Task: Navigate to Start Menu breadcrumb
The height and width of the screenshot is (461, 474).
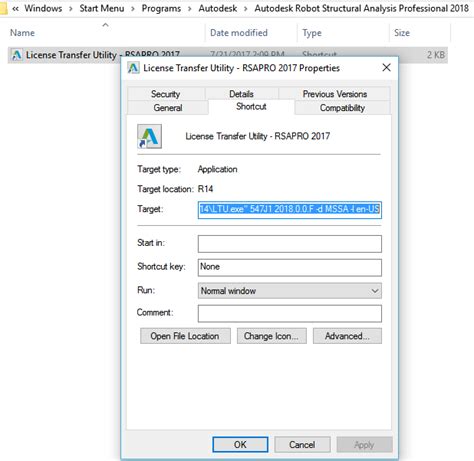Action: click(102, 8)
